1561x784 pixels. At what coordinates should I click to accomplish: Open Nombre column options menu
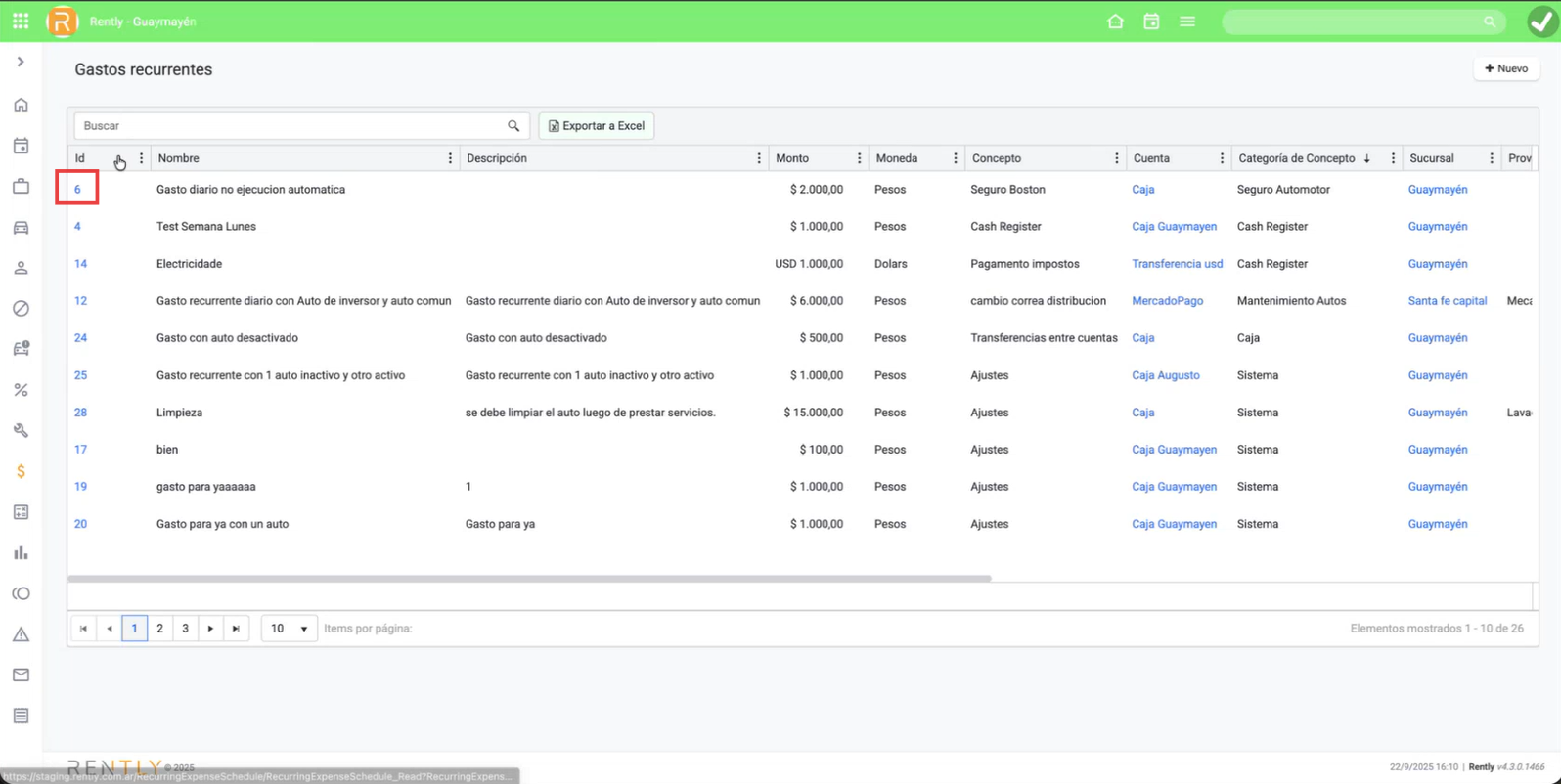click(x=450, y=158)
